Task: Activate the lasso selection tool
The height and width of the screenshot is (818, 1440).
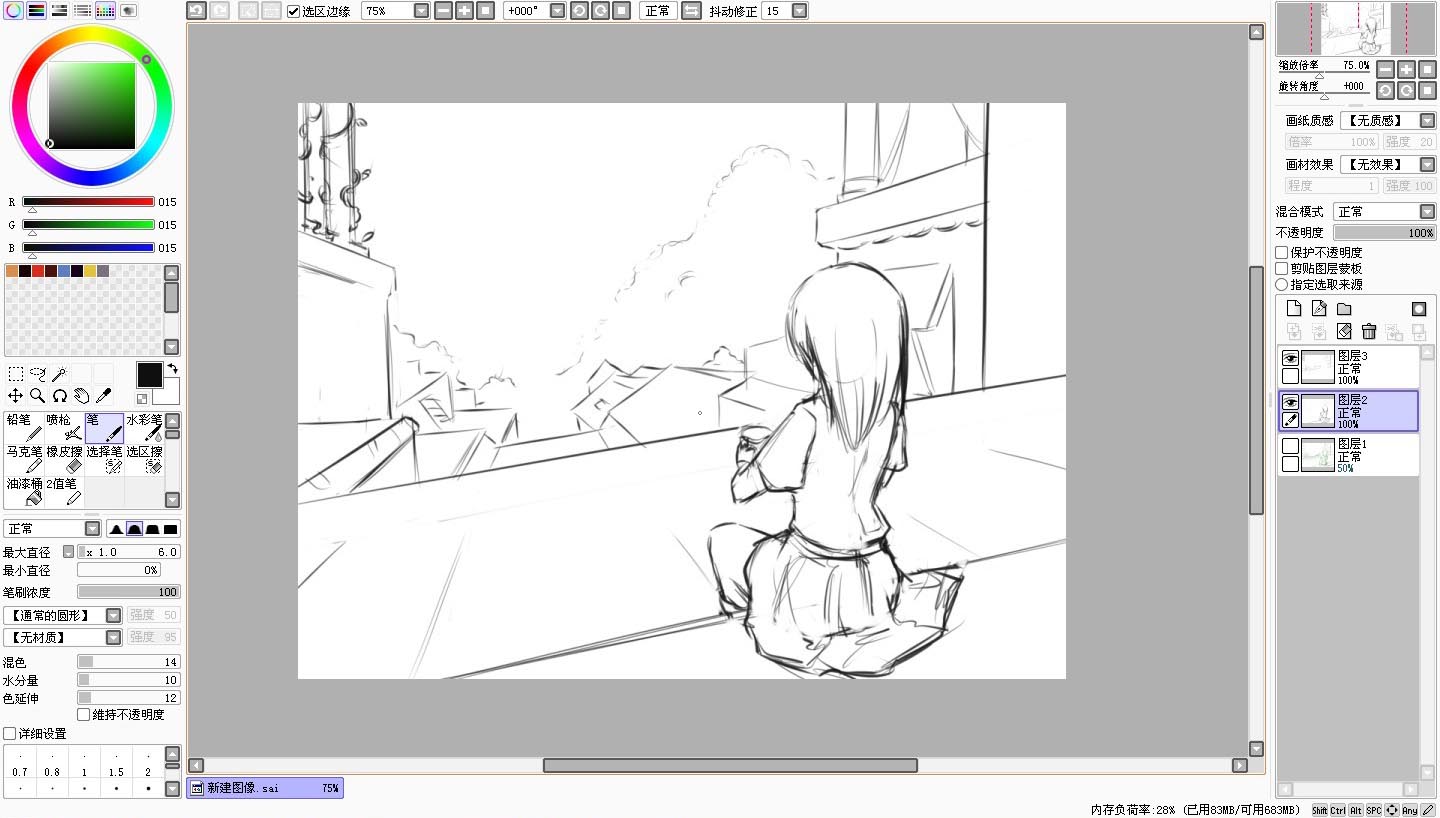Action: 37,374
